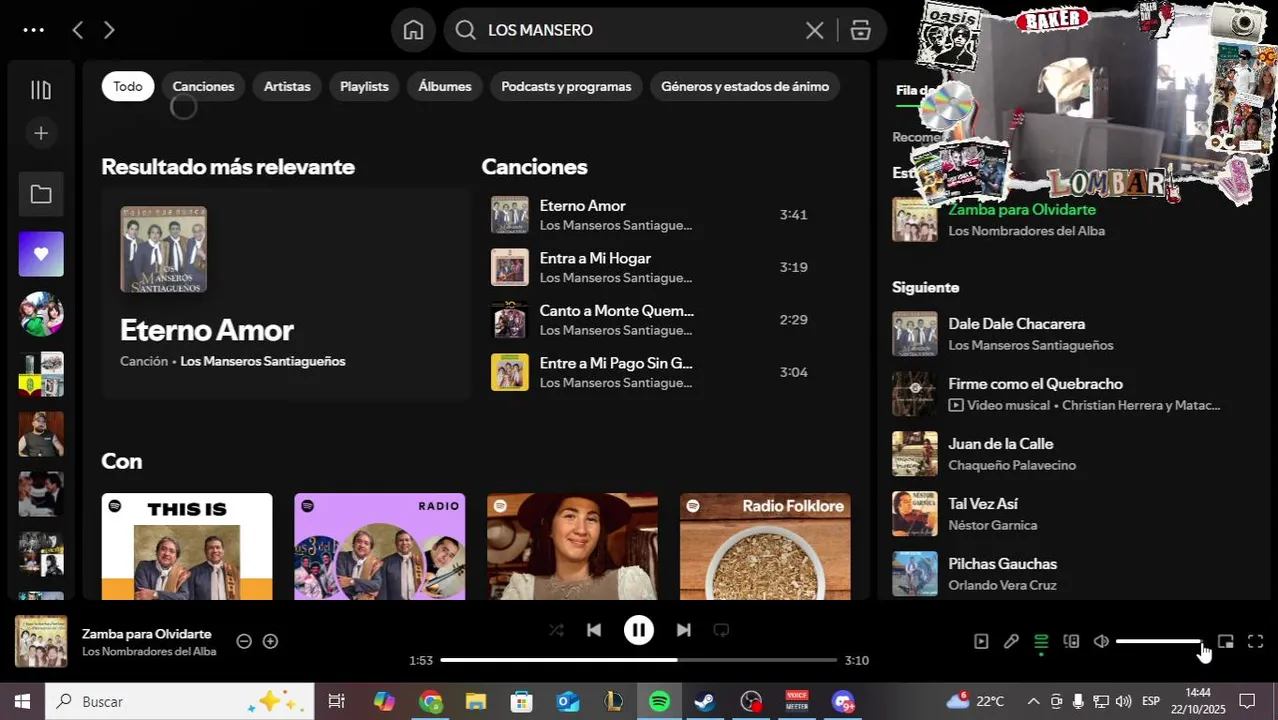This screenshot has width=1278, height=720.
Task: Toggle repeat mode
Action: (721, 630)
